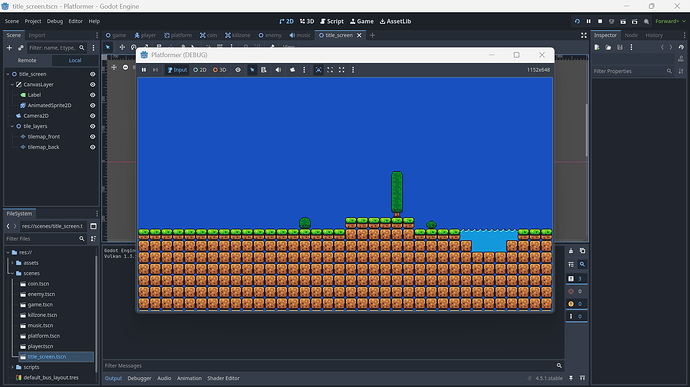Select enemy.tscn in the FileSystem
The height and width of the screenshot is (387, 690).
(41, 294)
